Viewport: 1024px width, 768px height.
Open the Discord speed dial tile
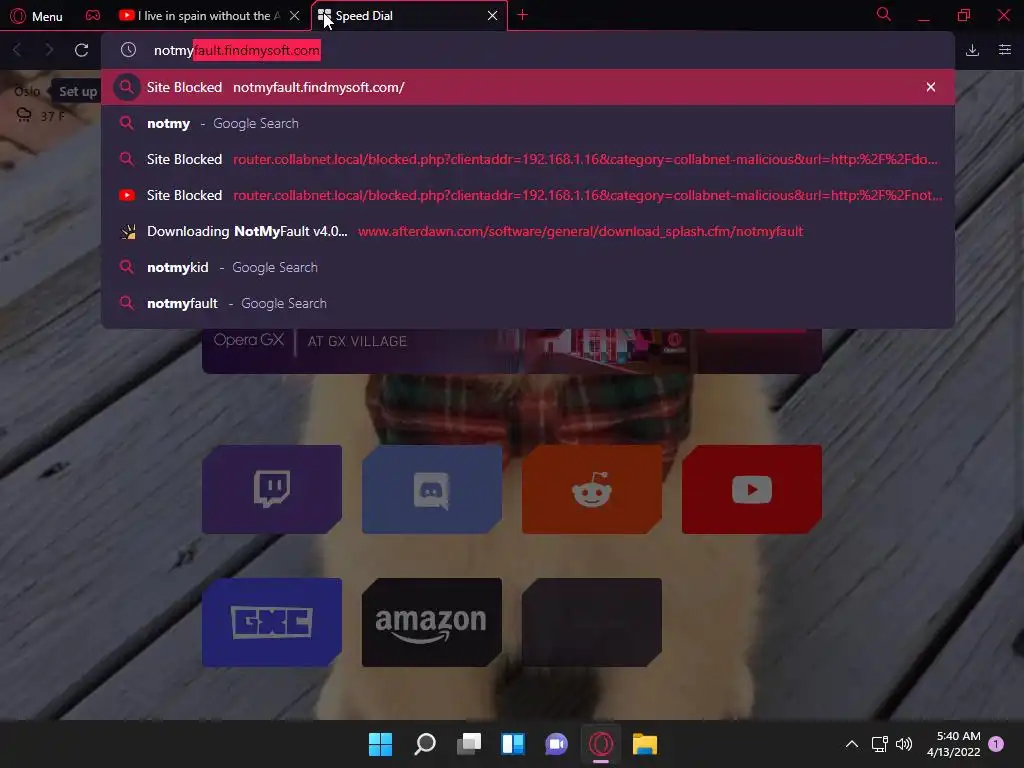coord(432,489)
